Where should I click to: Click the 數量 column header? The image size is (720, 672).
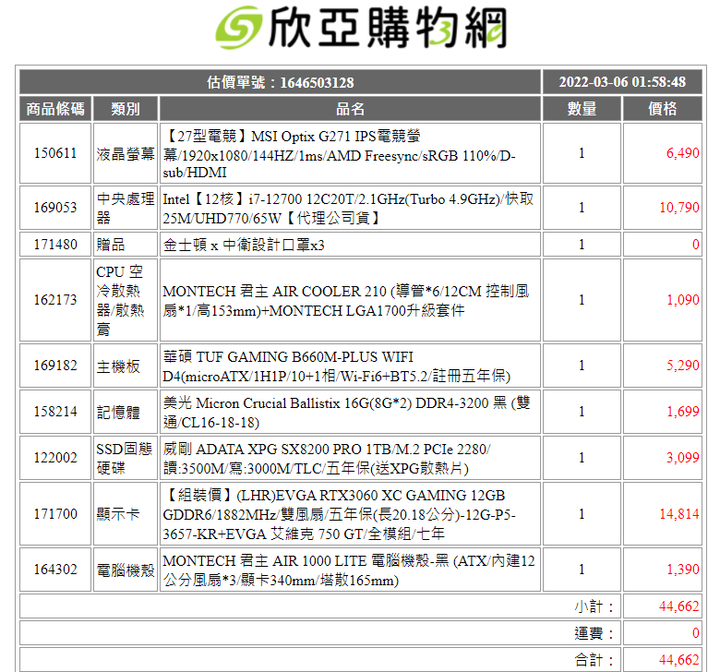(582, 109)
